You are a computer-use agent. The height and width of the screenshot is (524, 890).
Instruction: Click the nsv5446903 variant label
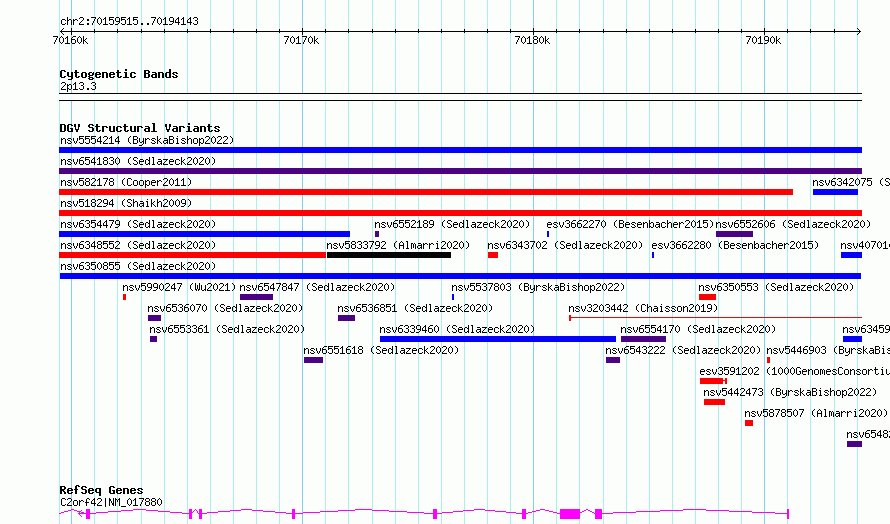[x=828, y=350]
